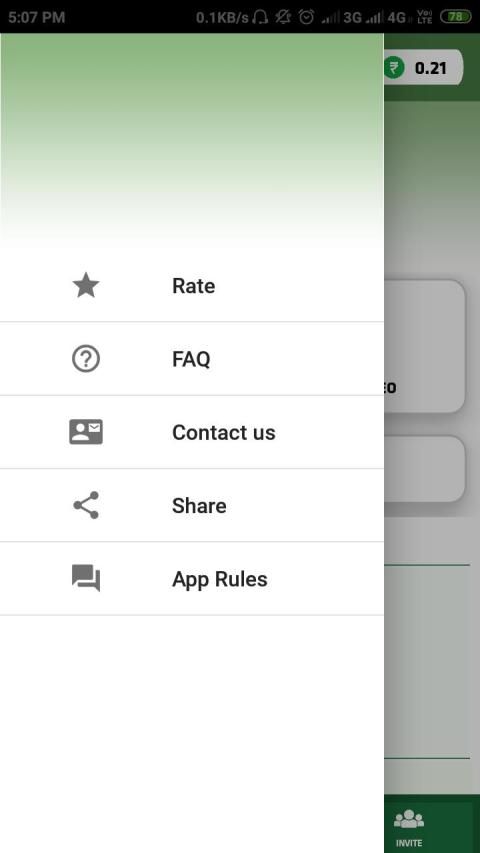Tap the question mark FAQ icon
This screenshot has width=480, height=853.
86,359
